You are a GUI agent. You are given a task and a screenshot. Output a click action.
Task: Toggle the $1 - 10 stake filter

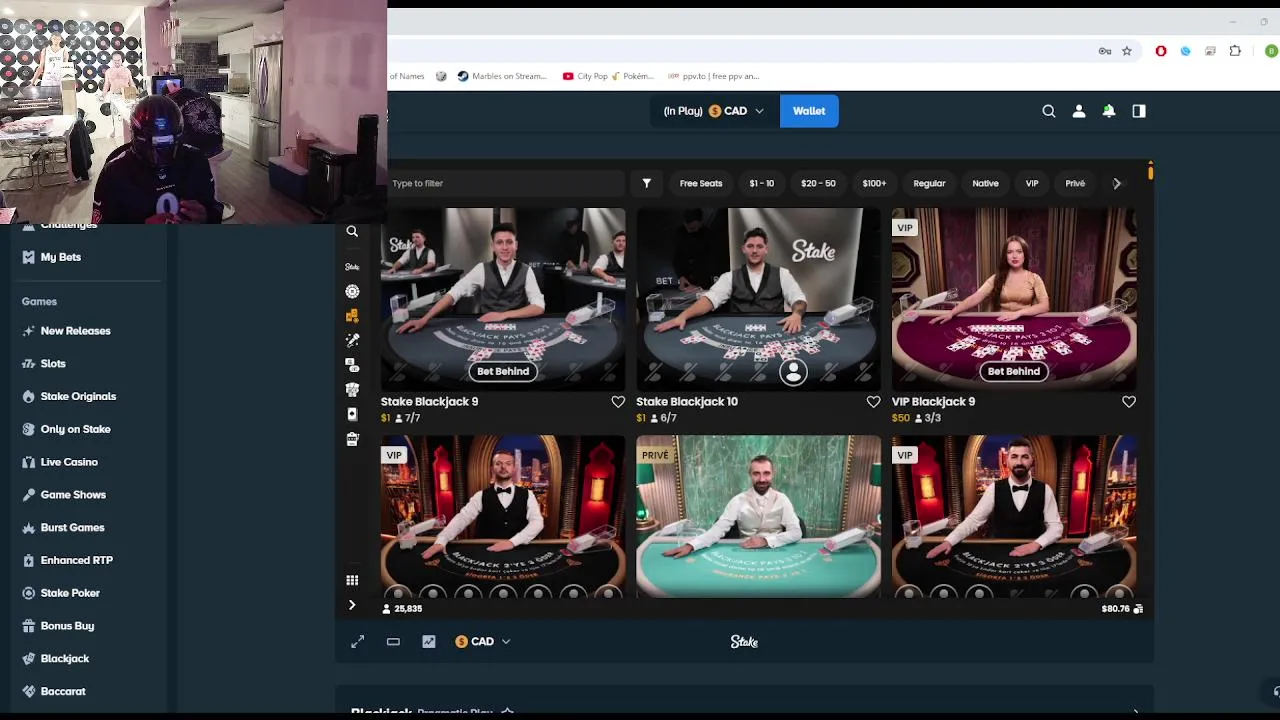[x=762, y=183]
